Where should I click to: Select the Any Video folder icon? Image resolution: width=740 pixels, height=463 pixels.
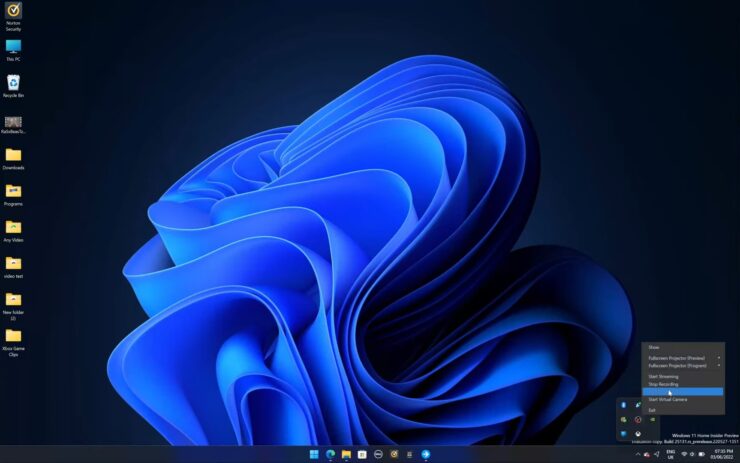pyautogui.click(x=13, y=231)
